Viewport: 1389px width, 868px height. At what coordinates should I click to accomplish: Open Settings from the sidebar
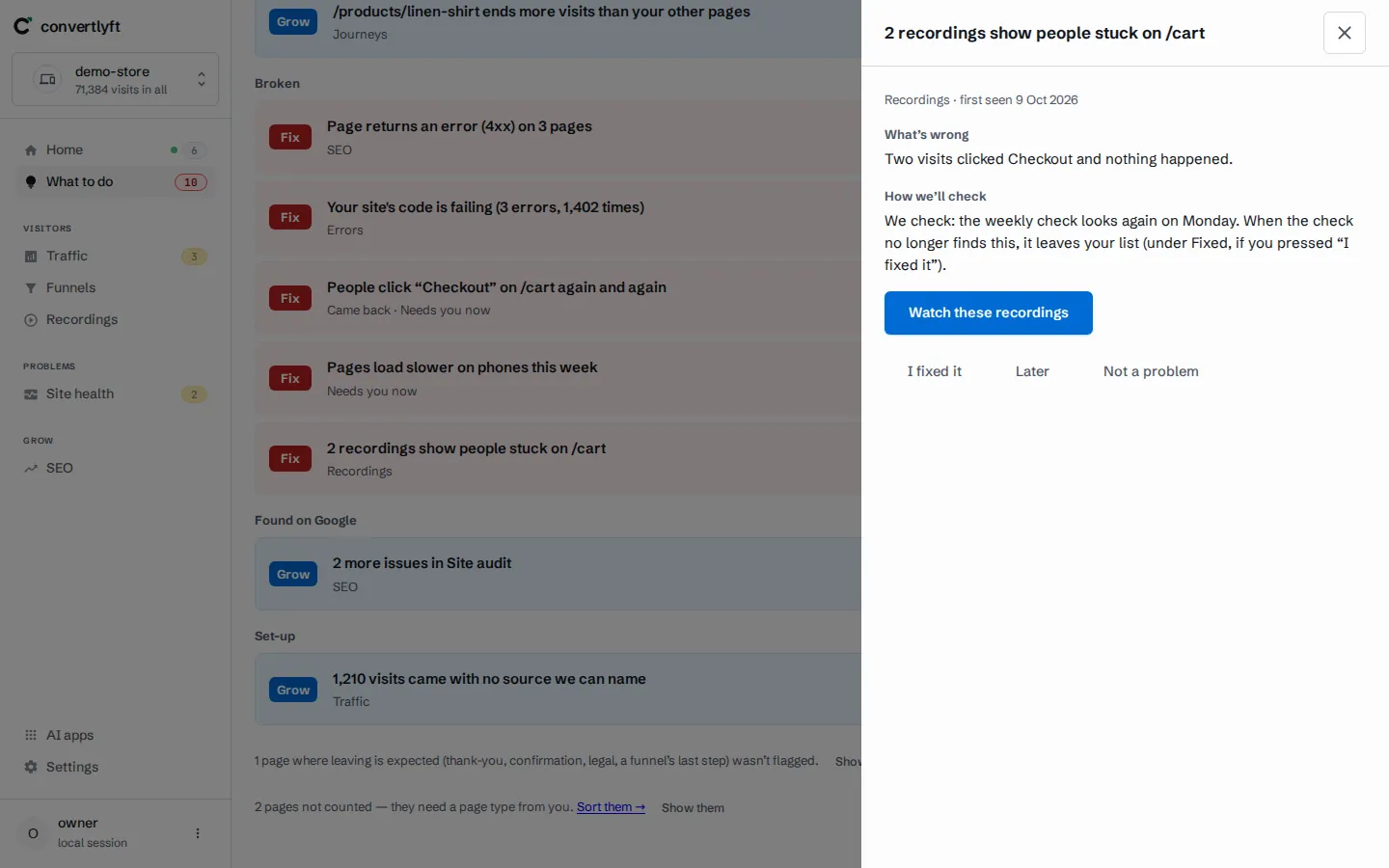point(115,768)
